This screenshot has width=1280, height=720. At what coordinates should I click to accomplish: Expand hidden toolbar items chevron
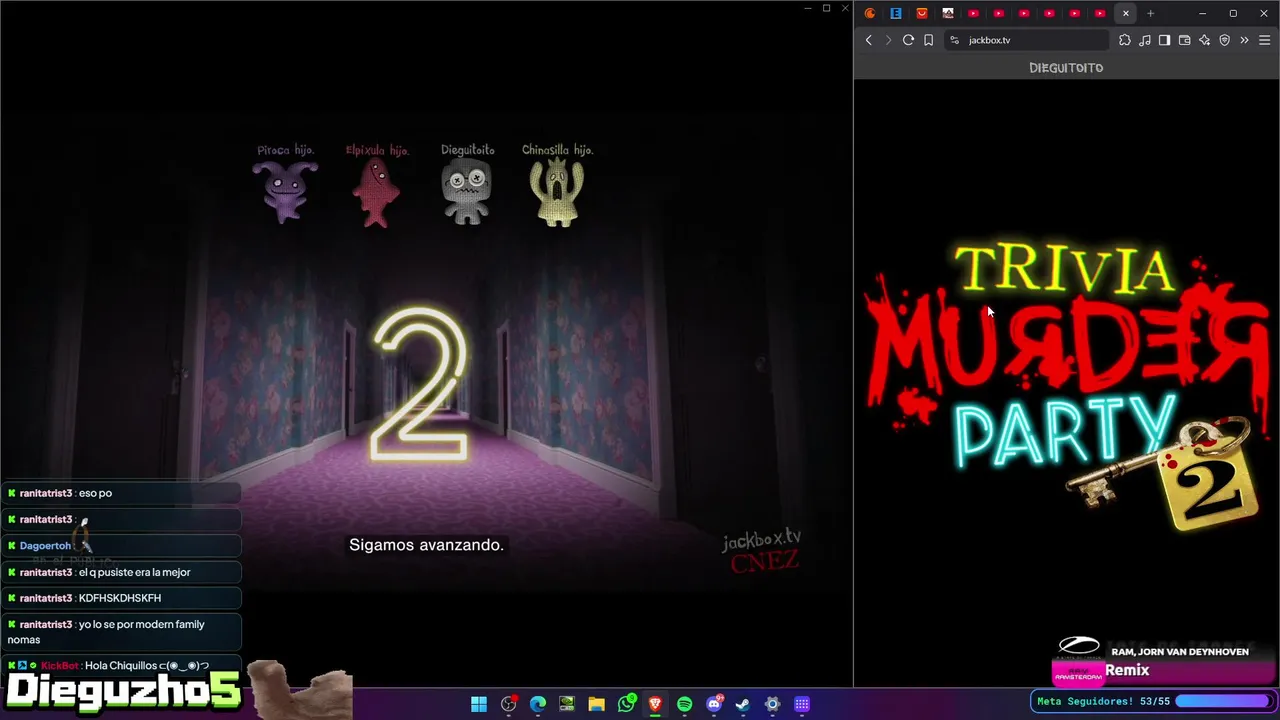point(1245,40)
